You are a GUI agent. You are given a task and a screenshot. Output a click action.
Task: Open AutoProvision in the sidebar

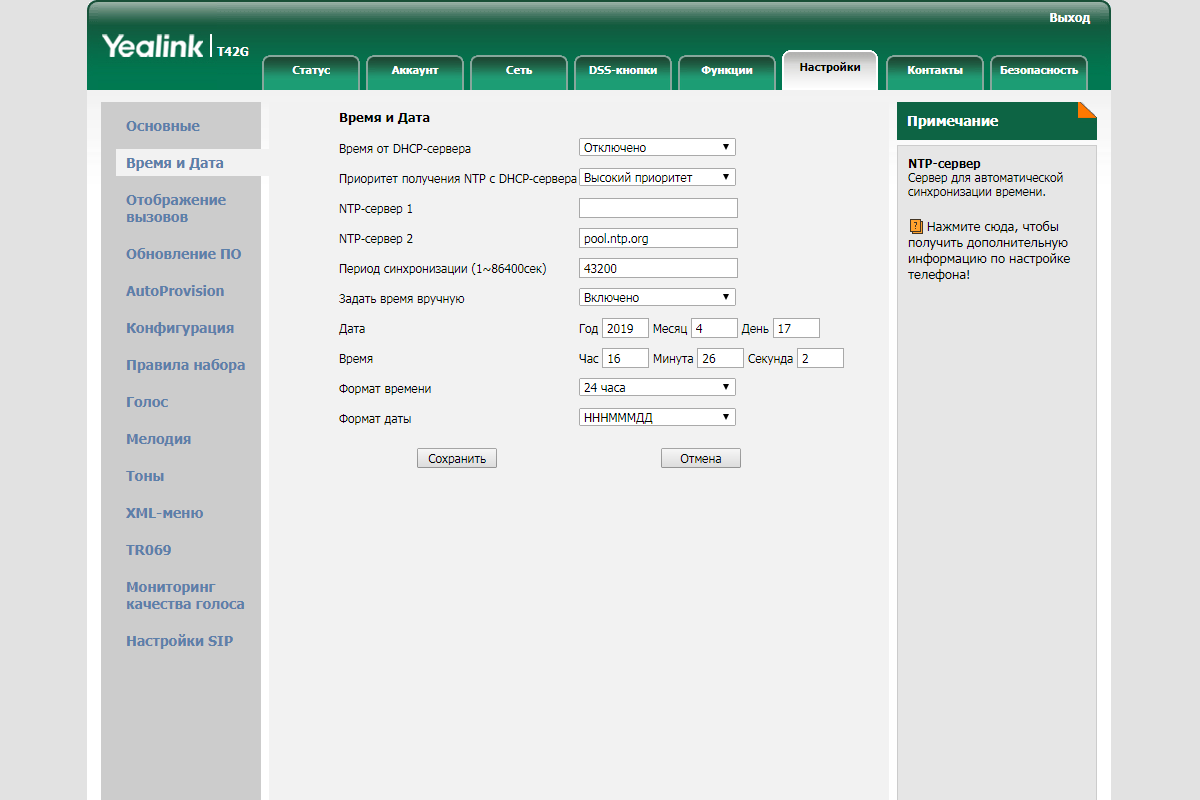tap(175, 291)
